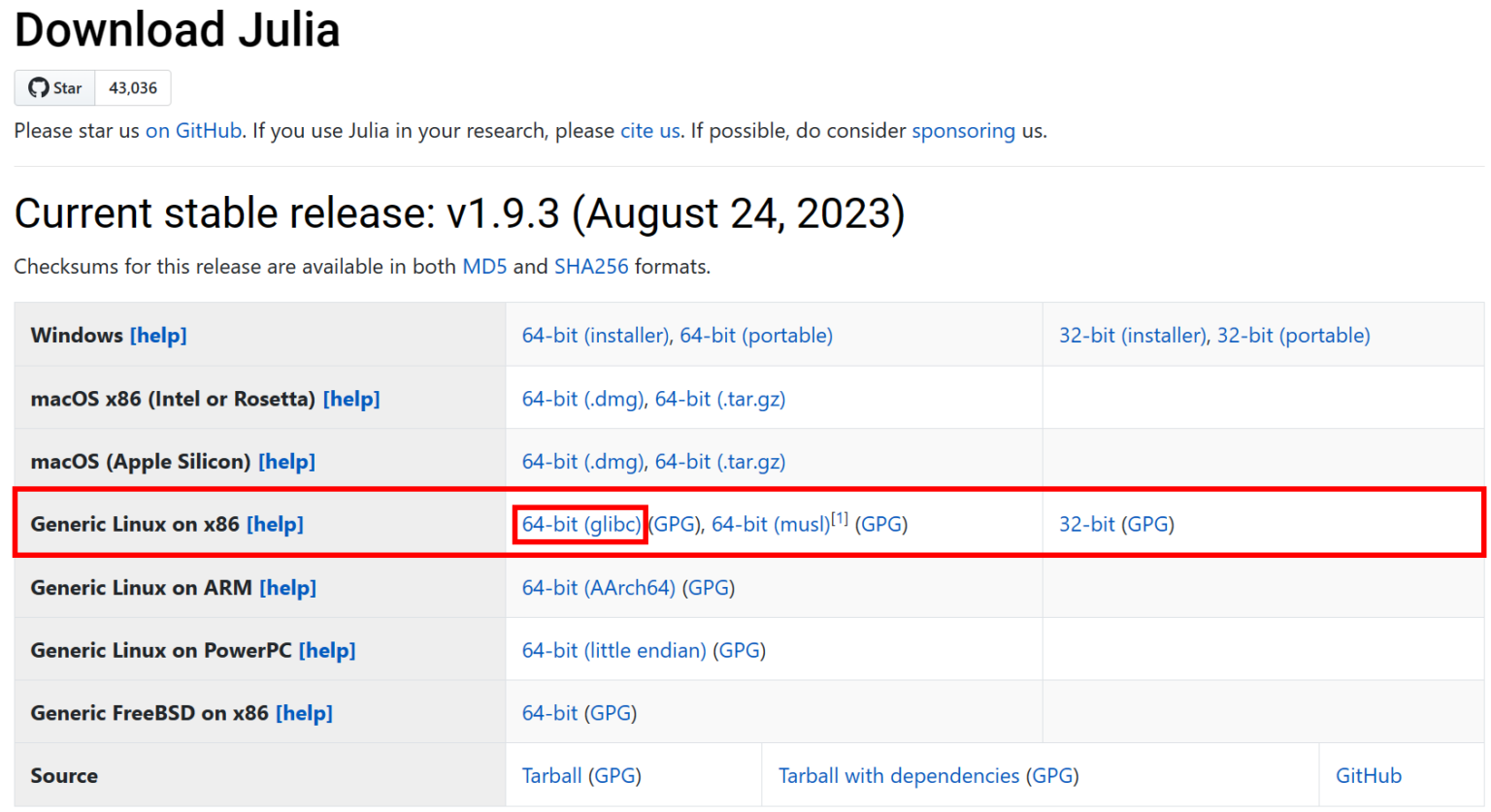1491x812 pixels.
Task: Open GPG signature for 64-bit musl
Action: click(x=881, y=525)
